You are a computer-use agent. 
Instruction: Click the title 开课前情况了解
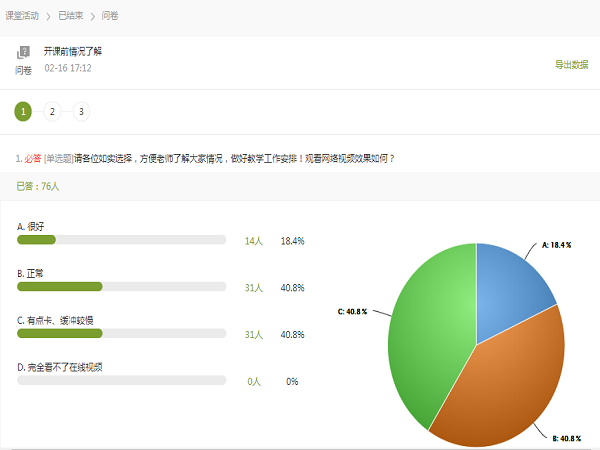pos(73,51)
